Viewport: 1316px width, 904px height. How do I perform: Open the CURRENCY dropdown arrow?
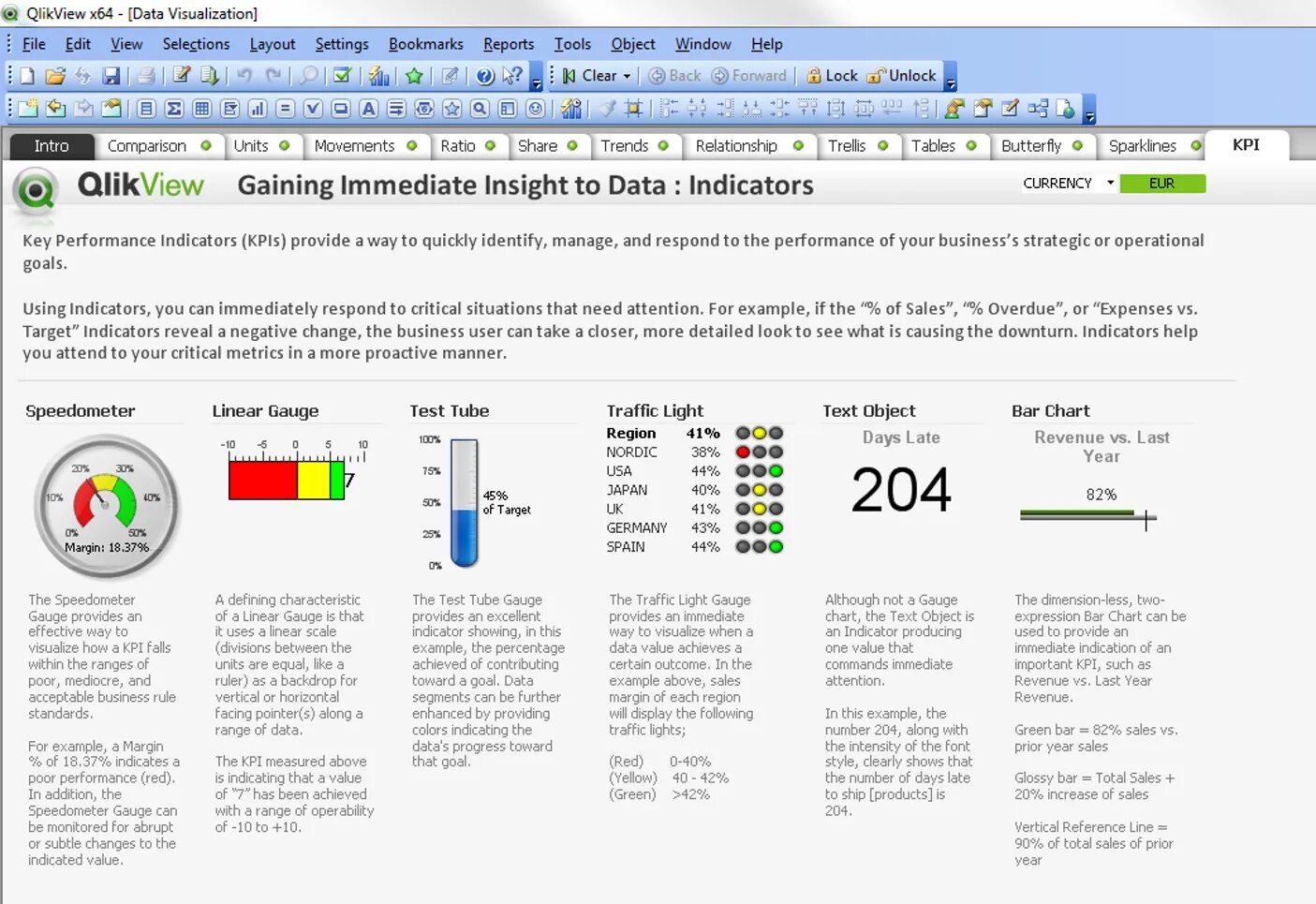pyautogui.click(x=1111, y=183)
